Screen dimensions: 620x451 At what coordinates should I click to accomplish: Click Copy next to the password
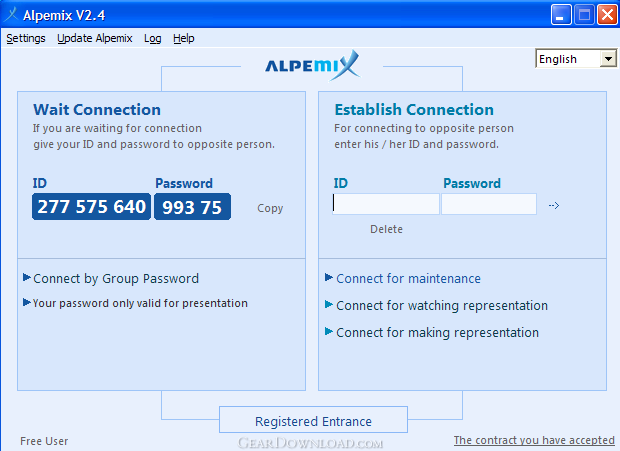tap(270, 208)
